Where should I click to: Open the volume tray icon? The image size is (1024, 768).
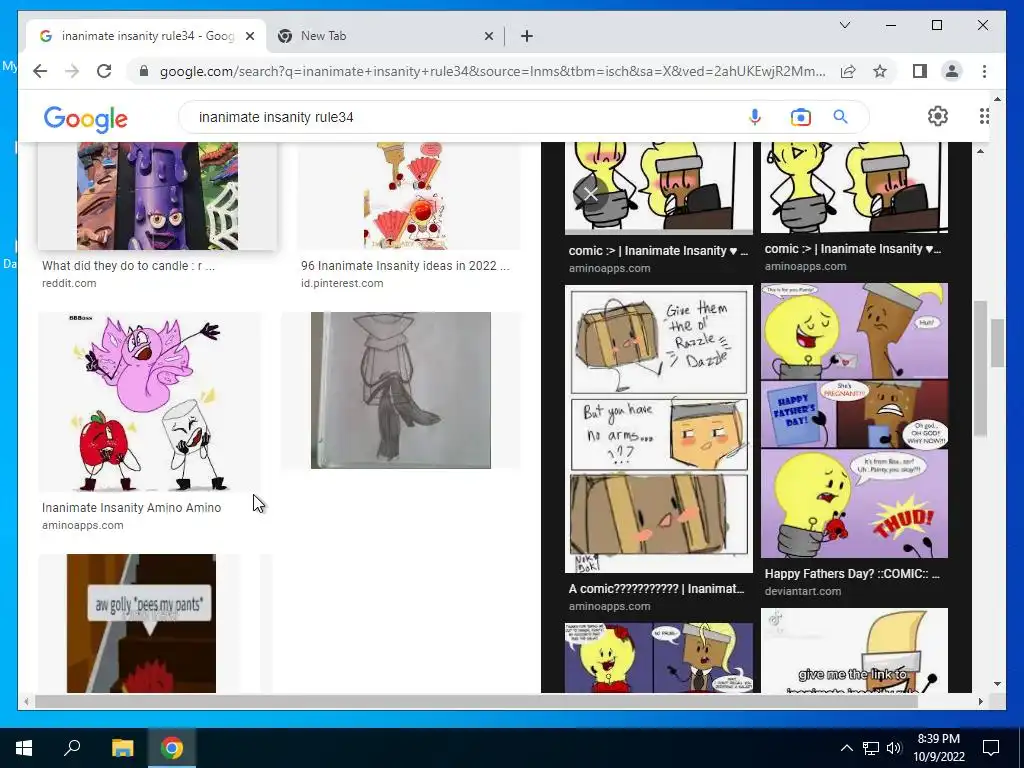(x=893, y=748)
